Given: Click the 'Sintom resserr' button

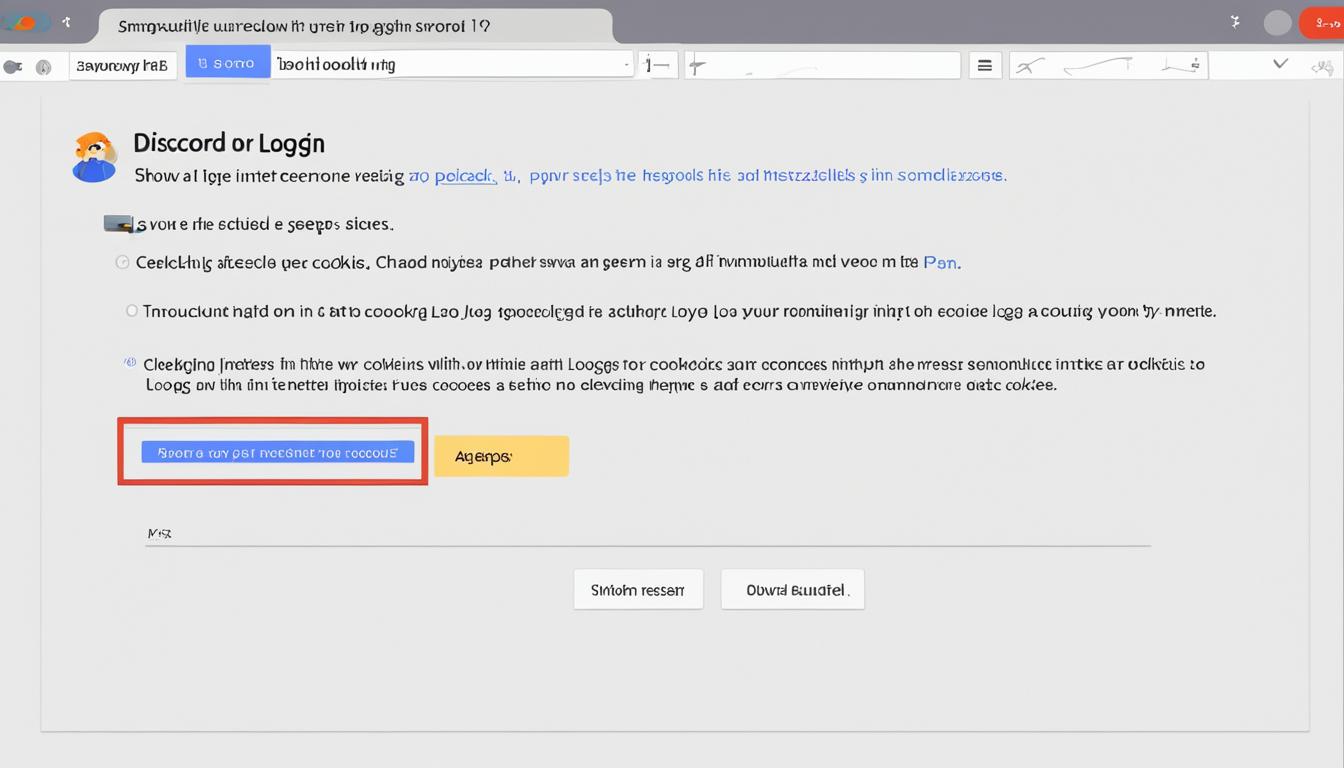Looking at the screenshot, I should 638,590.
